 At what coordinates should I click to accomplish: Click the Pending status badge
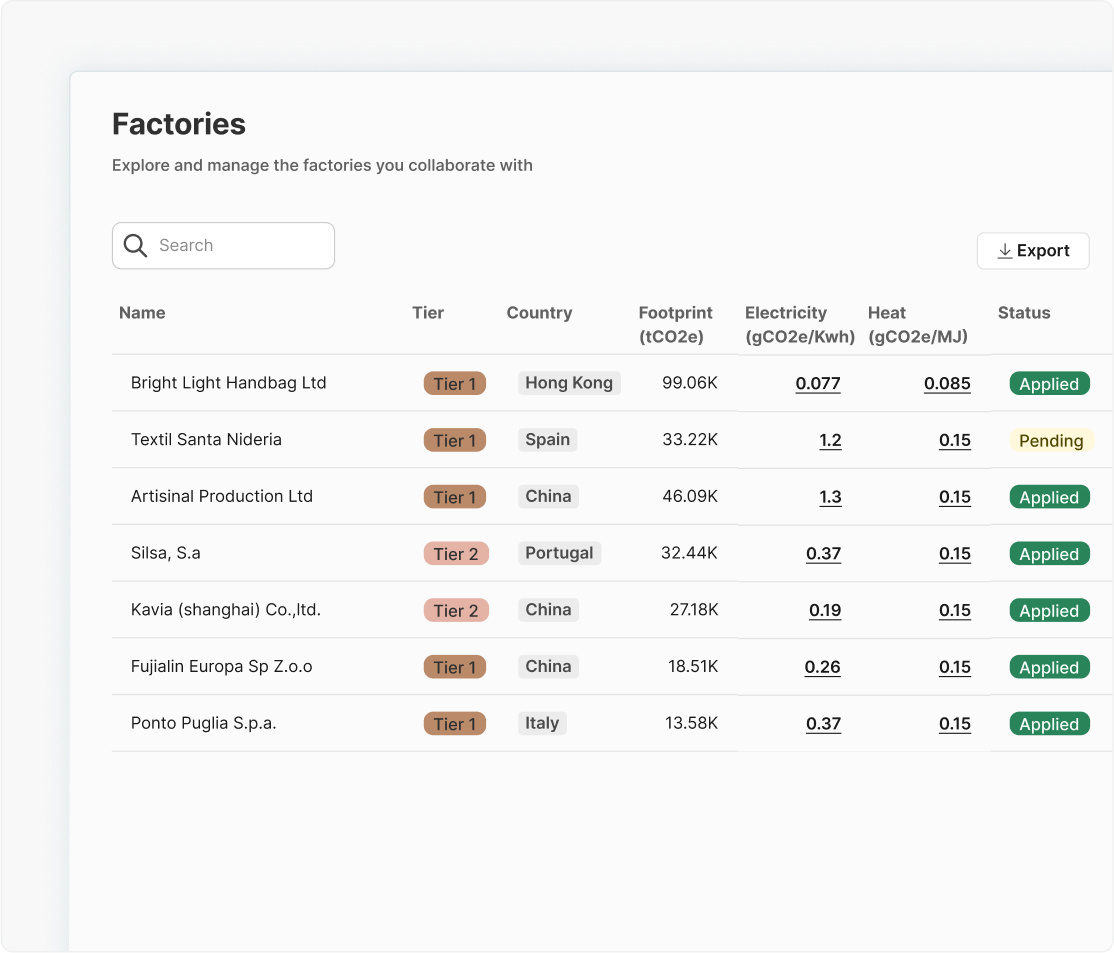1050,441
